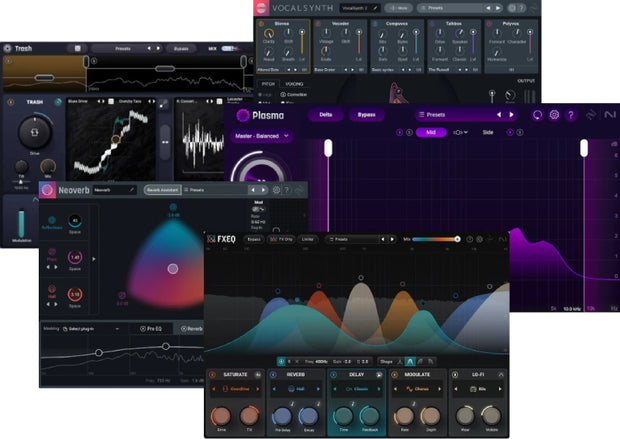Click FXEQ undo history icon
Viewport: 620px width, 439px height.
(x=469, y=239)
